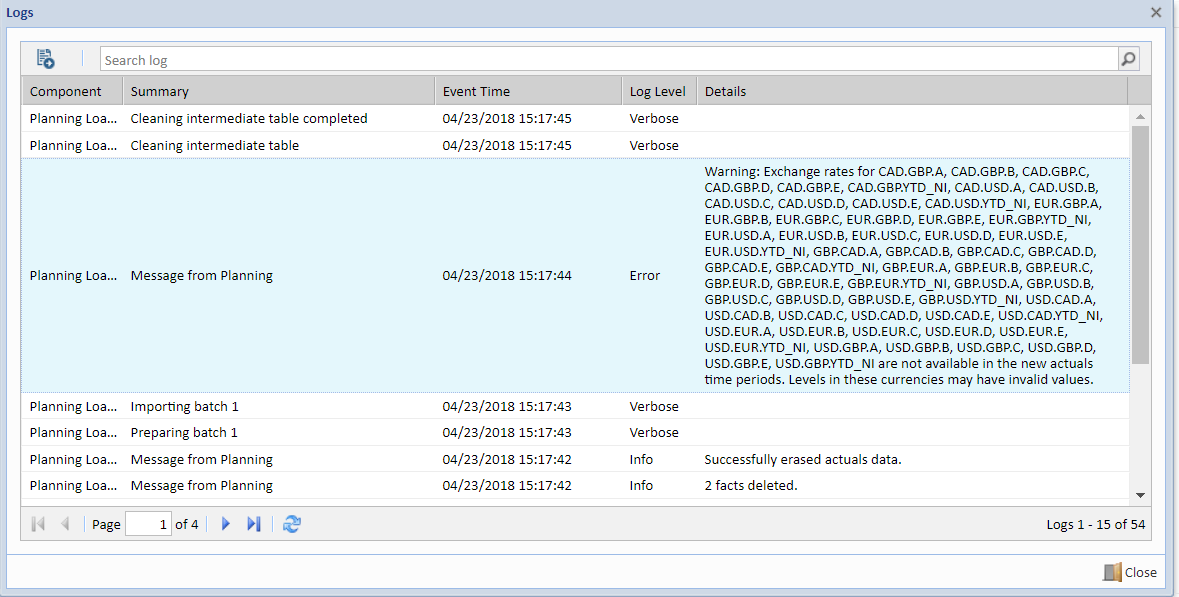Go to previous page of logs
Viewport: 1179px width, 597px height.
(65, 524)
